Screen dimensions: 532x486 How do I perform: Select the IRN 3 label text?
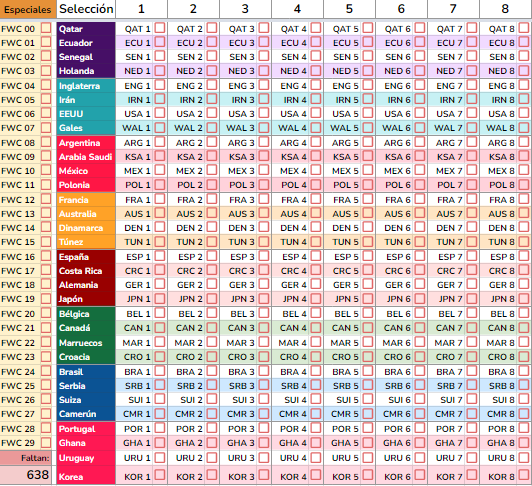(243, 100)
